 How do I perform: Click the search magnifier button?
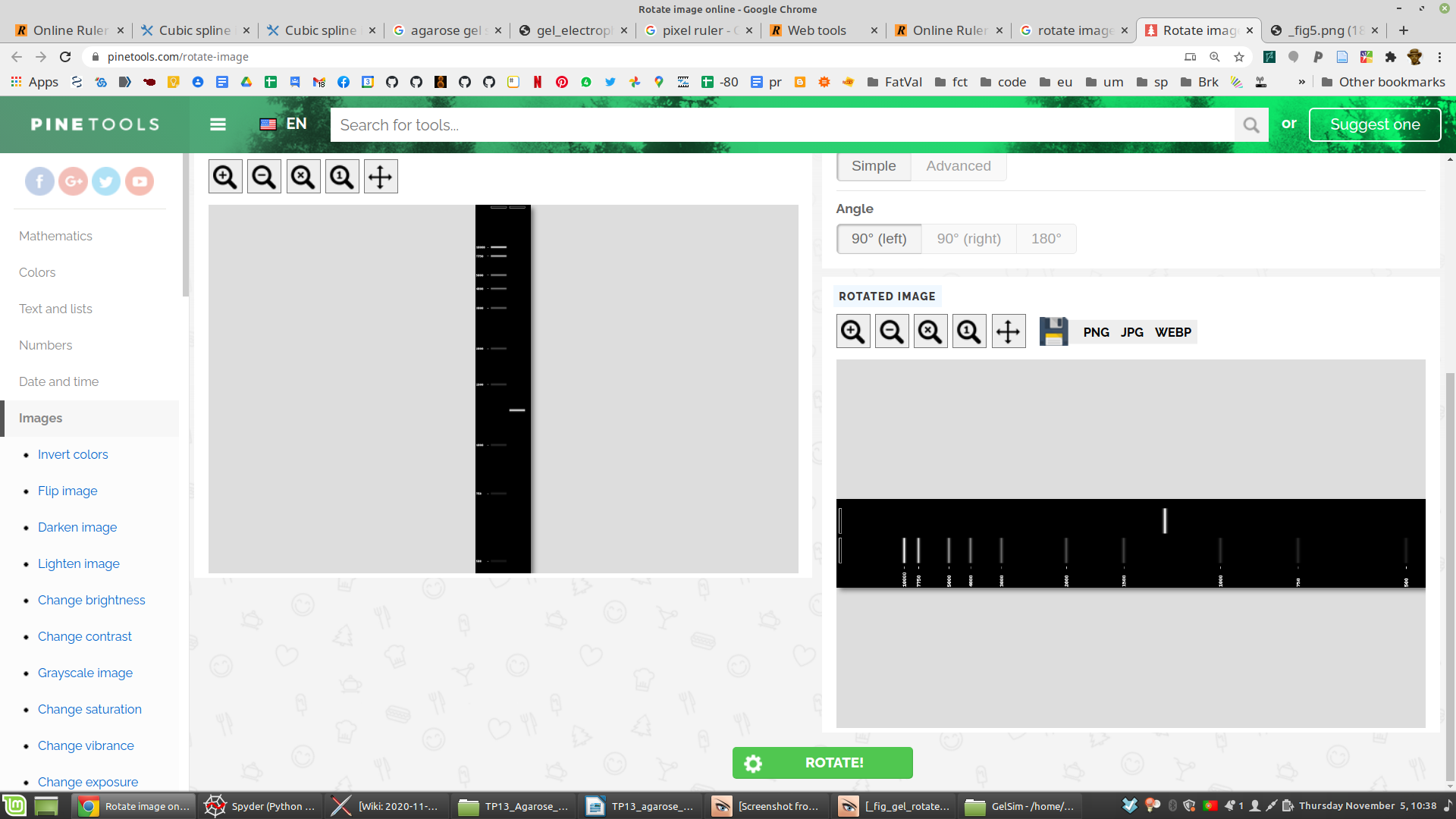1250,124
